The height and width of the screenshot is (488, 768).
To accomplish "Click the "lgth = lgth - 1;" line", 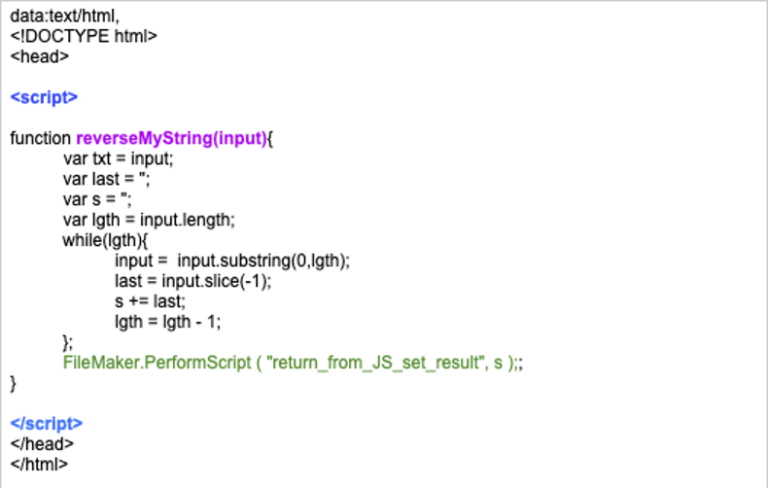I will (168, 321).
